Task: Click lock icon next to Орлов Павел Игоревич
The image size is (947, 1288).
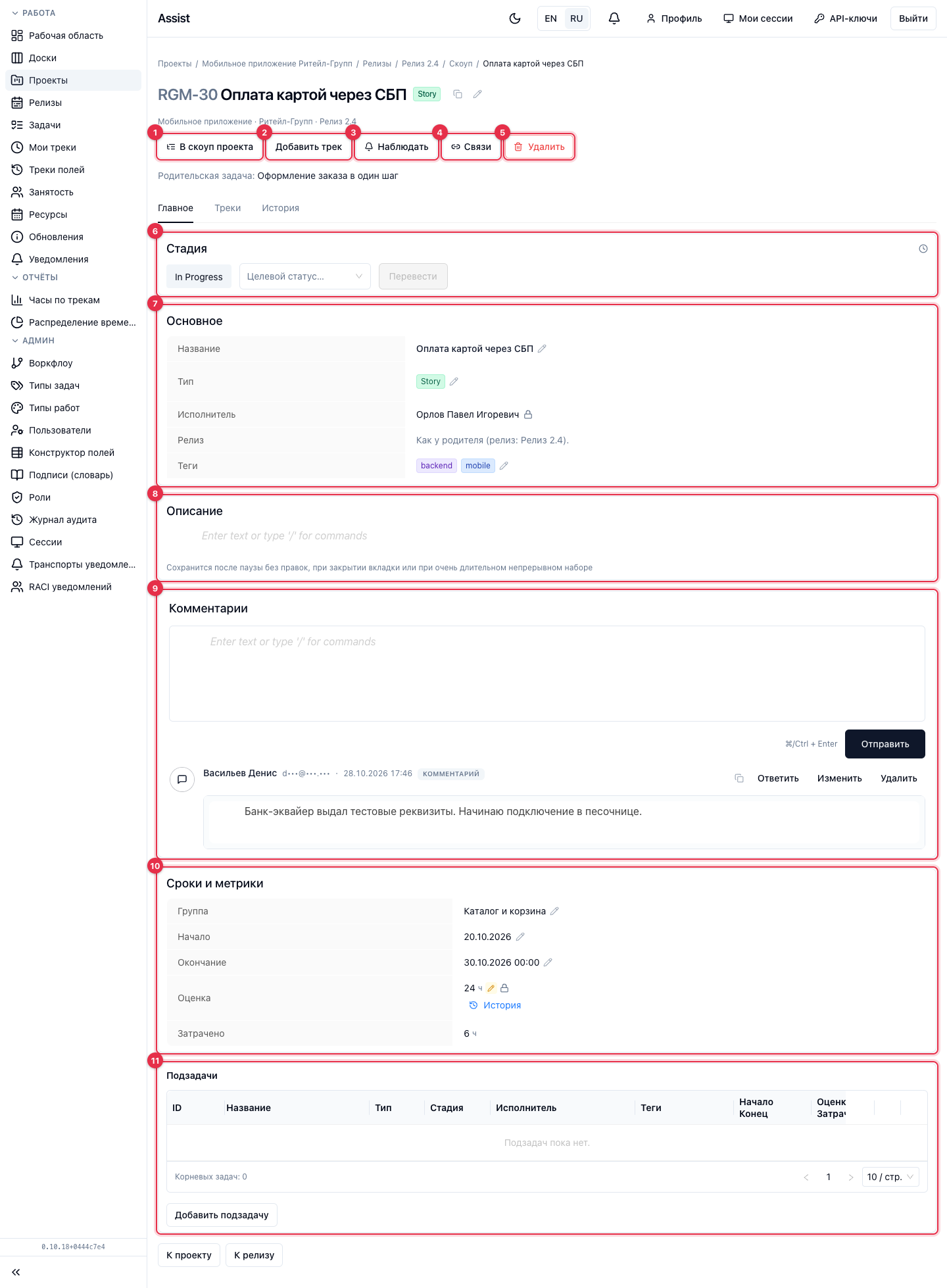Action: (528, 414)
